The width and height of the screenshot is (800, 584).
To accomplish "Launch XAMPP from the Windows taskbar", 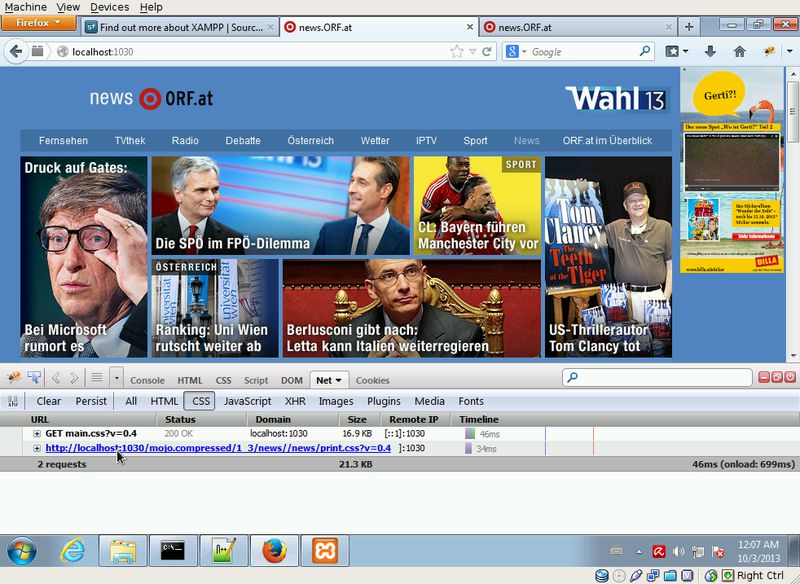I will tap(321, 551).
